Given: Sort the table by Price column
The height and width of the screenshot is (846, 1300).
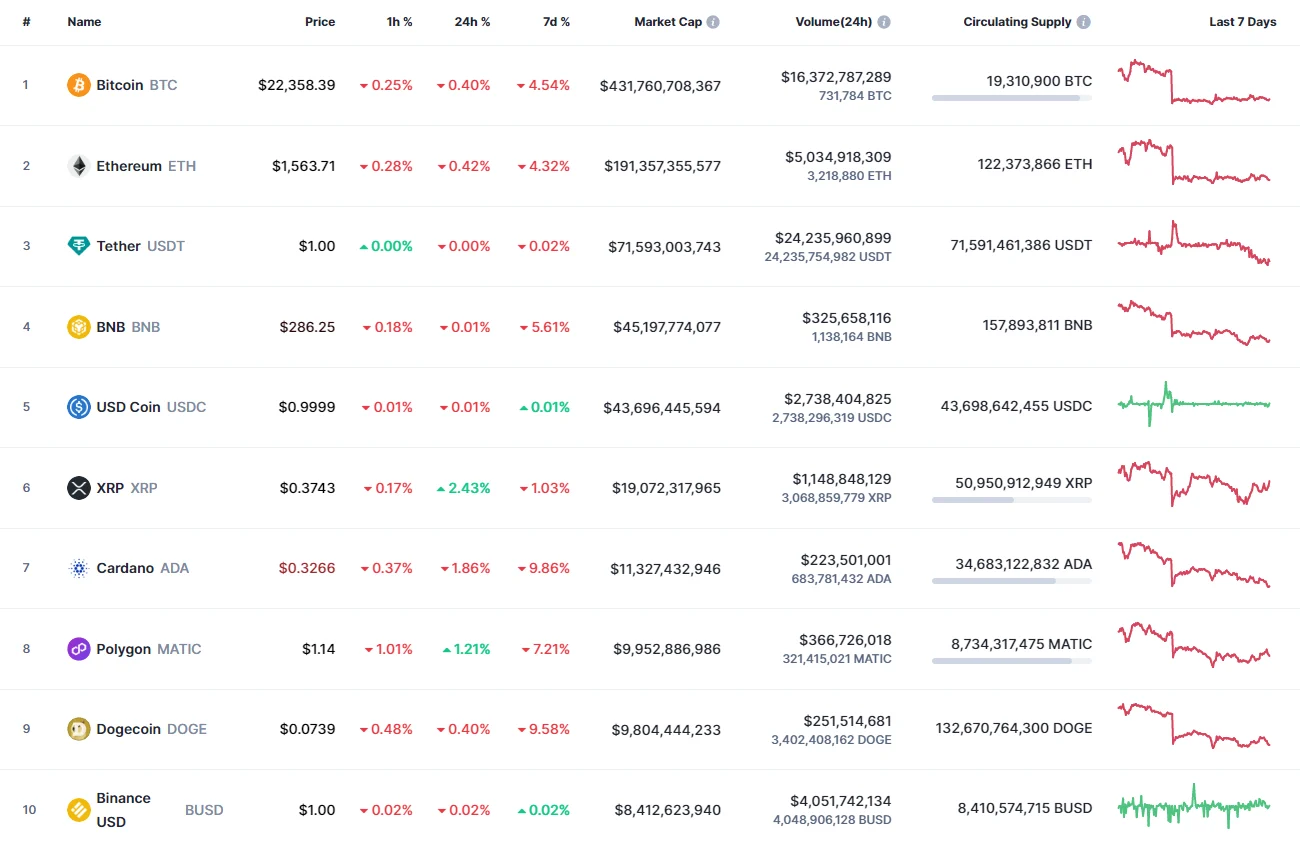Looking at the screenshot, I should pos(320,21).
